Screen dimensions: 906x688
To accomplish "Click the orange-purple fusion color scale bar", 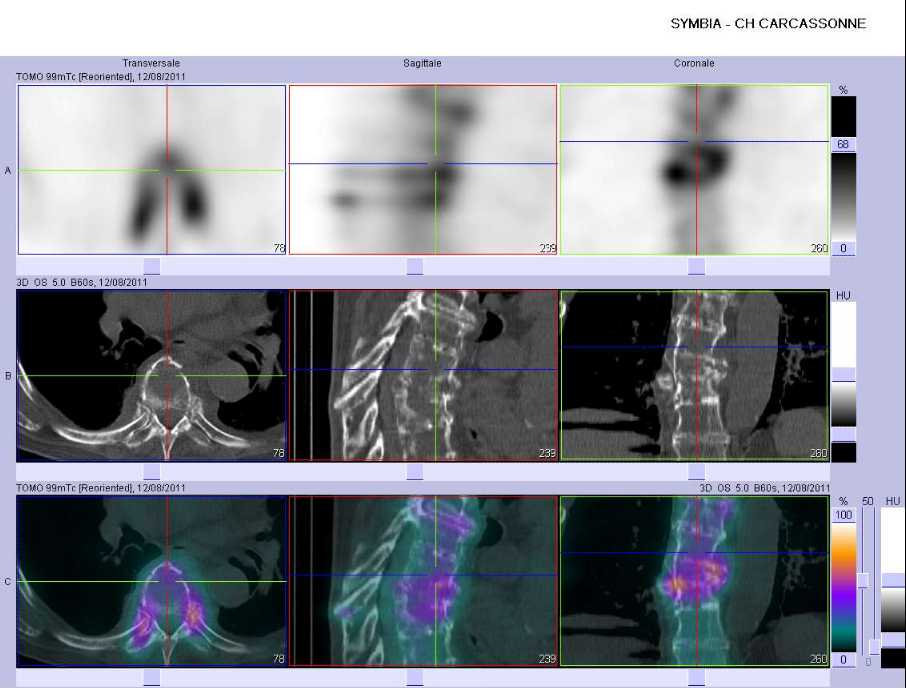I will [x=843, y=587].
